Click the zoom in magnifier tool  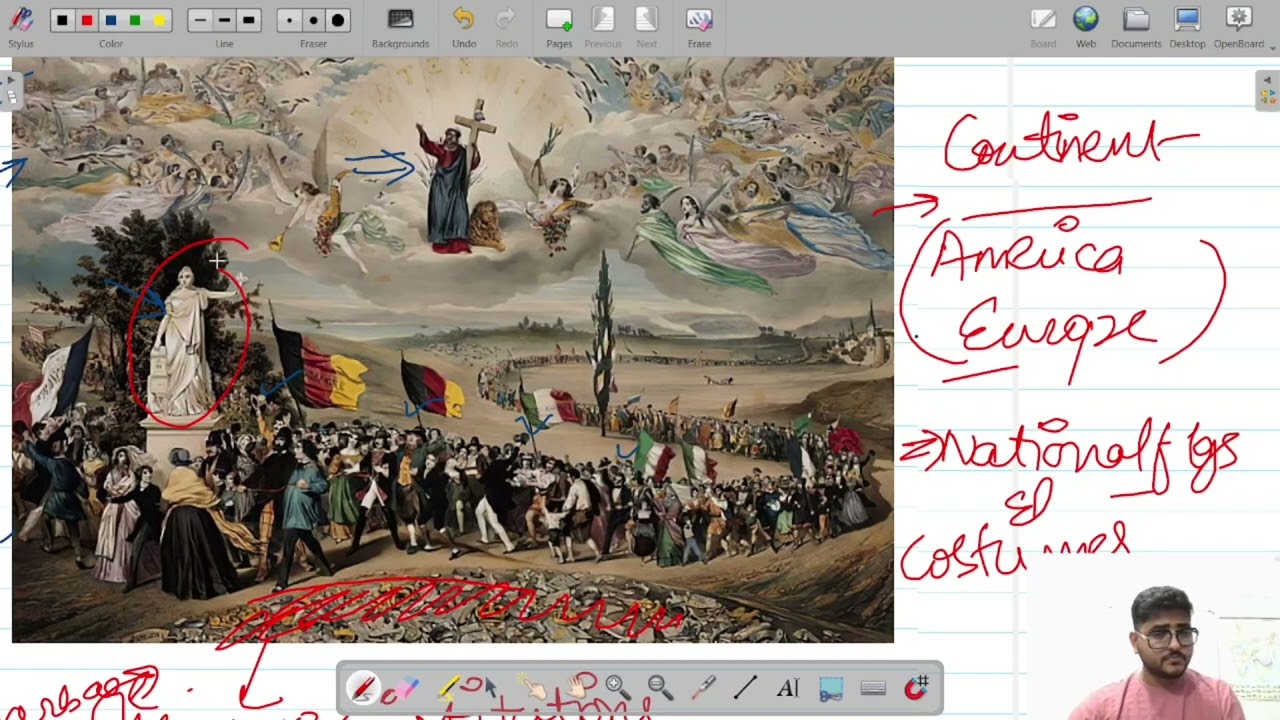tap(617, 688)
